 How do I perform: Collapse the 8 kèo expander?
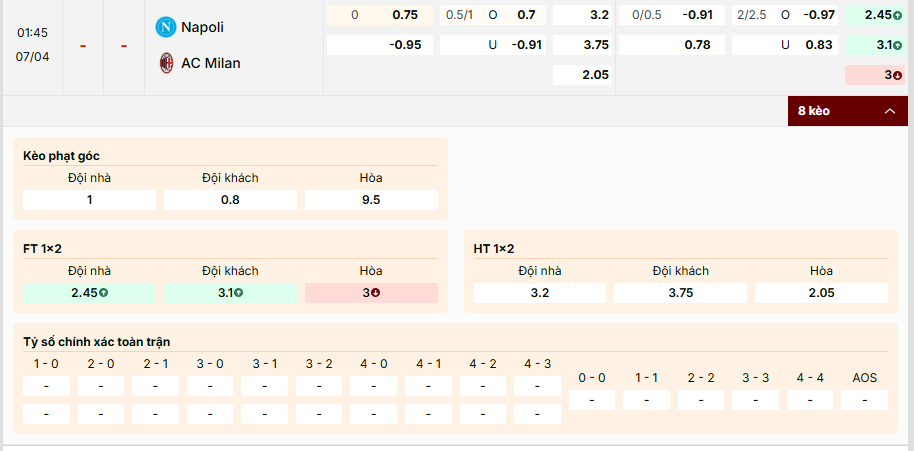pos(847,111)
